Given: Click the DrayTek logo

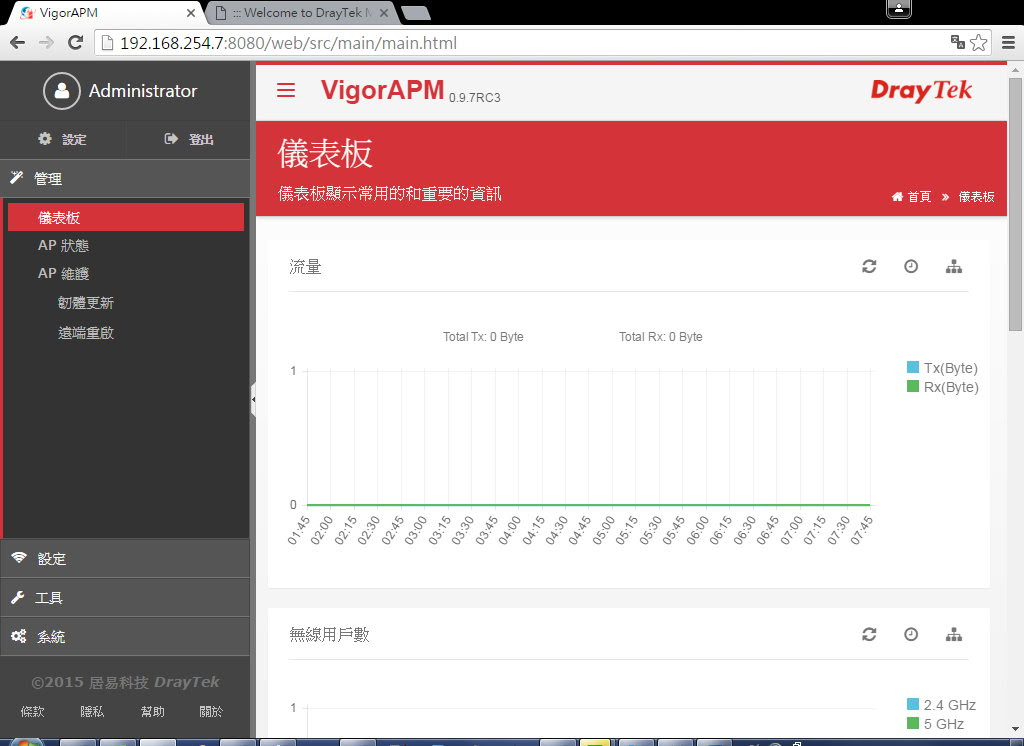Looking at the screenshot, I should pyautogui.click(x=921, y=90).
